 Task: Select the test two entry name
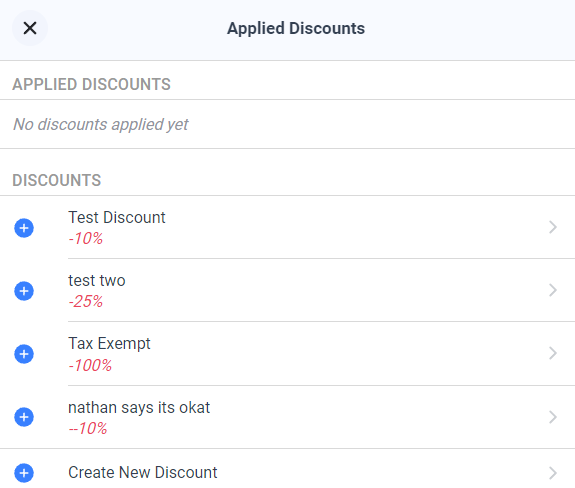tap(97, 281)
